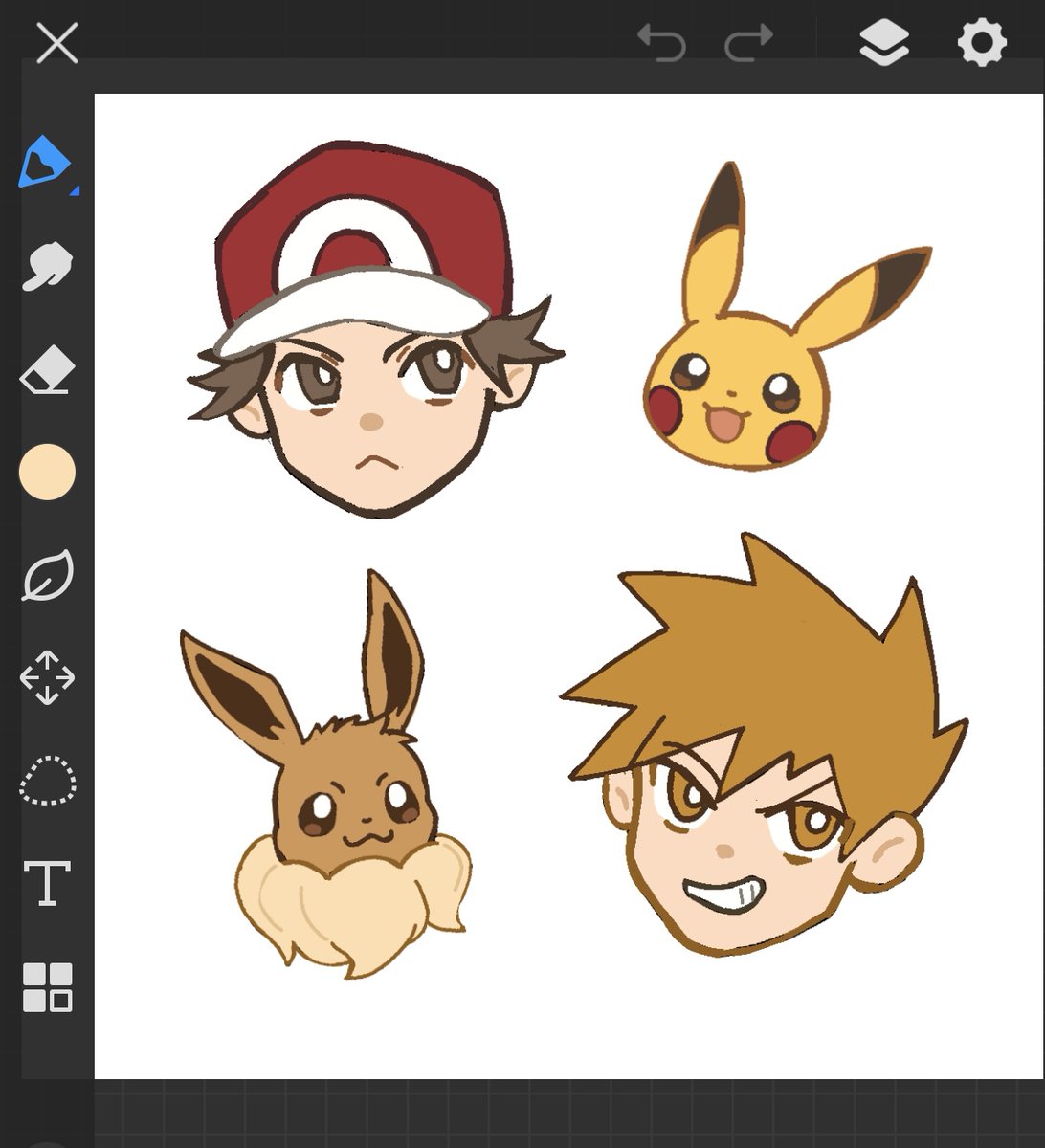Select the smudge finger tool
Image resolution: width=1045 pixels, height=1148 pixels.
click(x=47, y=266)
